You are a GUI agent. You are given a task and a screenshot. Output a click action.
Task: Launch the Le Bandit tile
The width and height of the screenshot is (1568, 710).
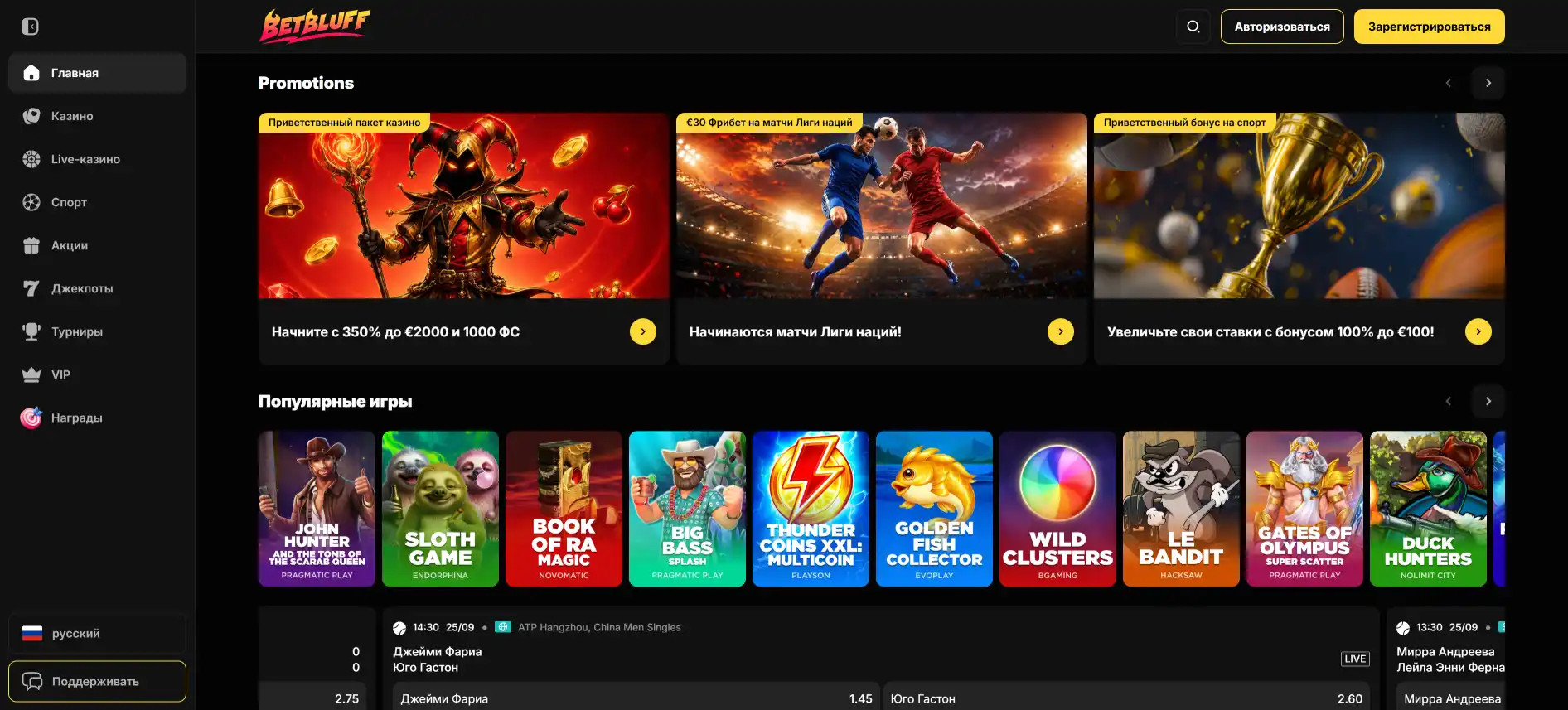1181,509
